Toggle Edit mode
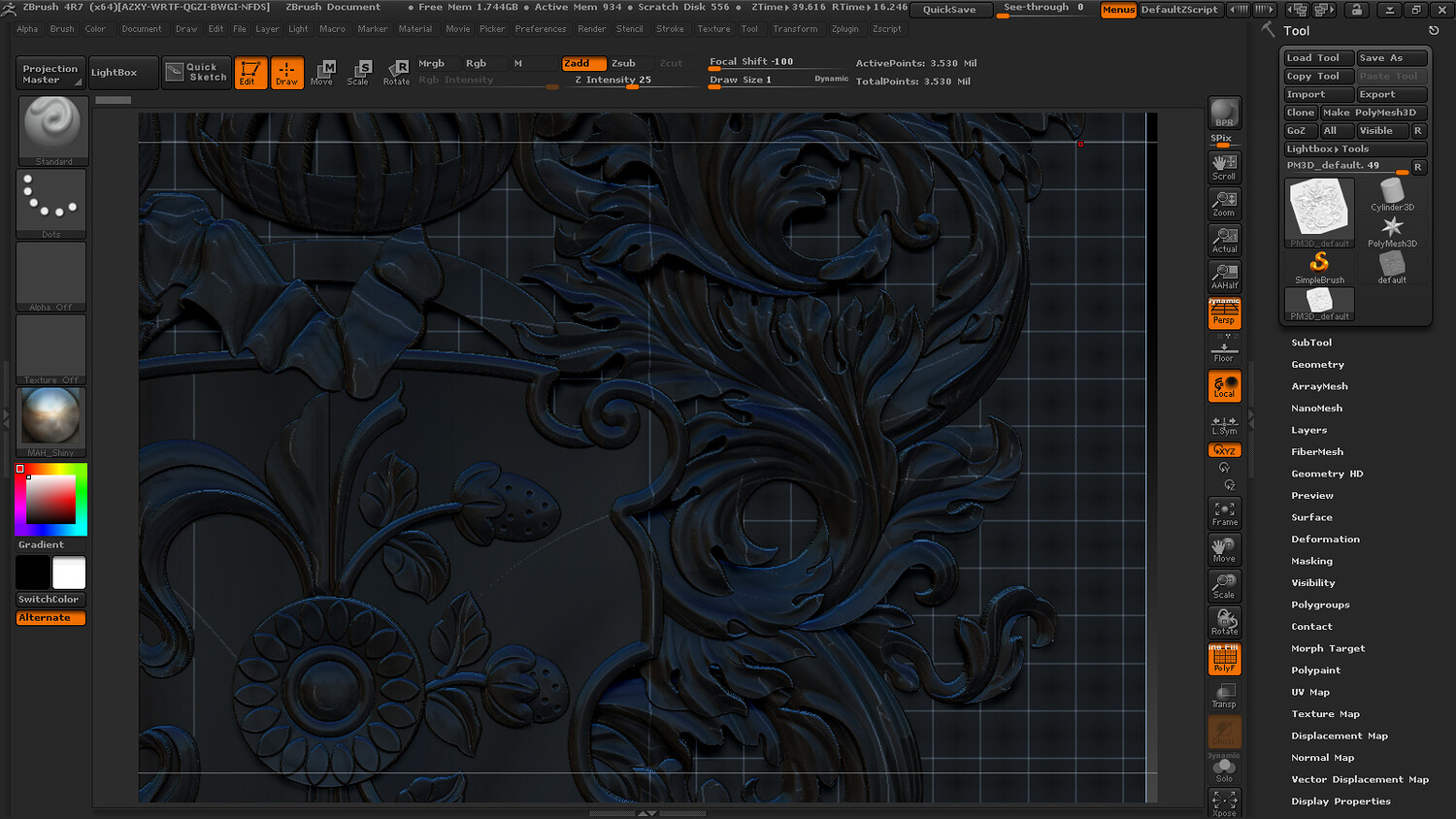Viewport: 1456px width, 819px height. pos(249,73)
